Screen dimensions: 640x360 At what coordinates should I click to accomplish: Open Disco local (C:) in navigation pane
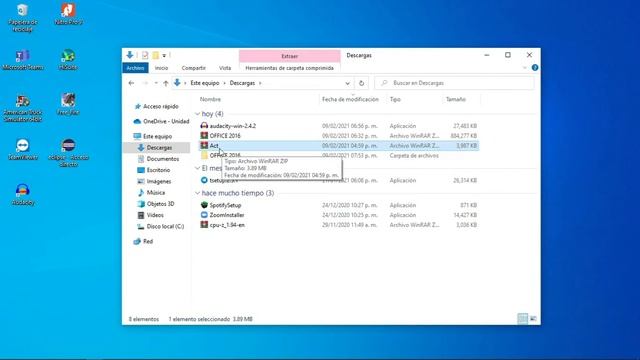coord(161,226)
